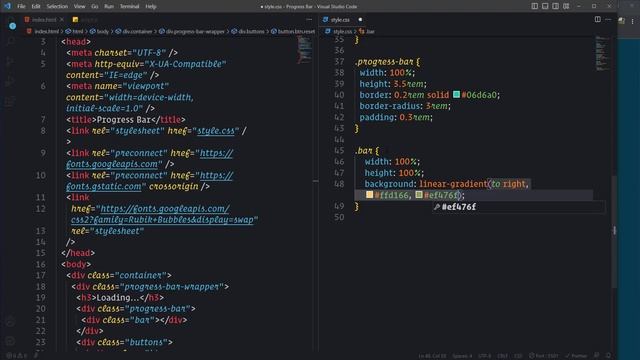Open the Run and Debug view in the activity bar
Screen dimensions: 640x360
[x=10, y=82]
